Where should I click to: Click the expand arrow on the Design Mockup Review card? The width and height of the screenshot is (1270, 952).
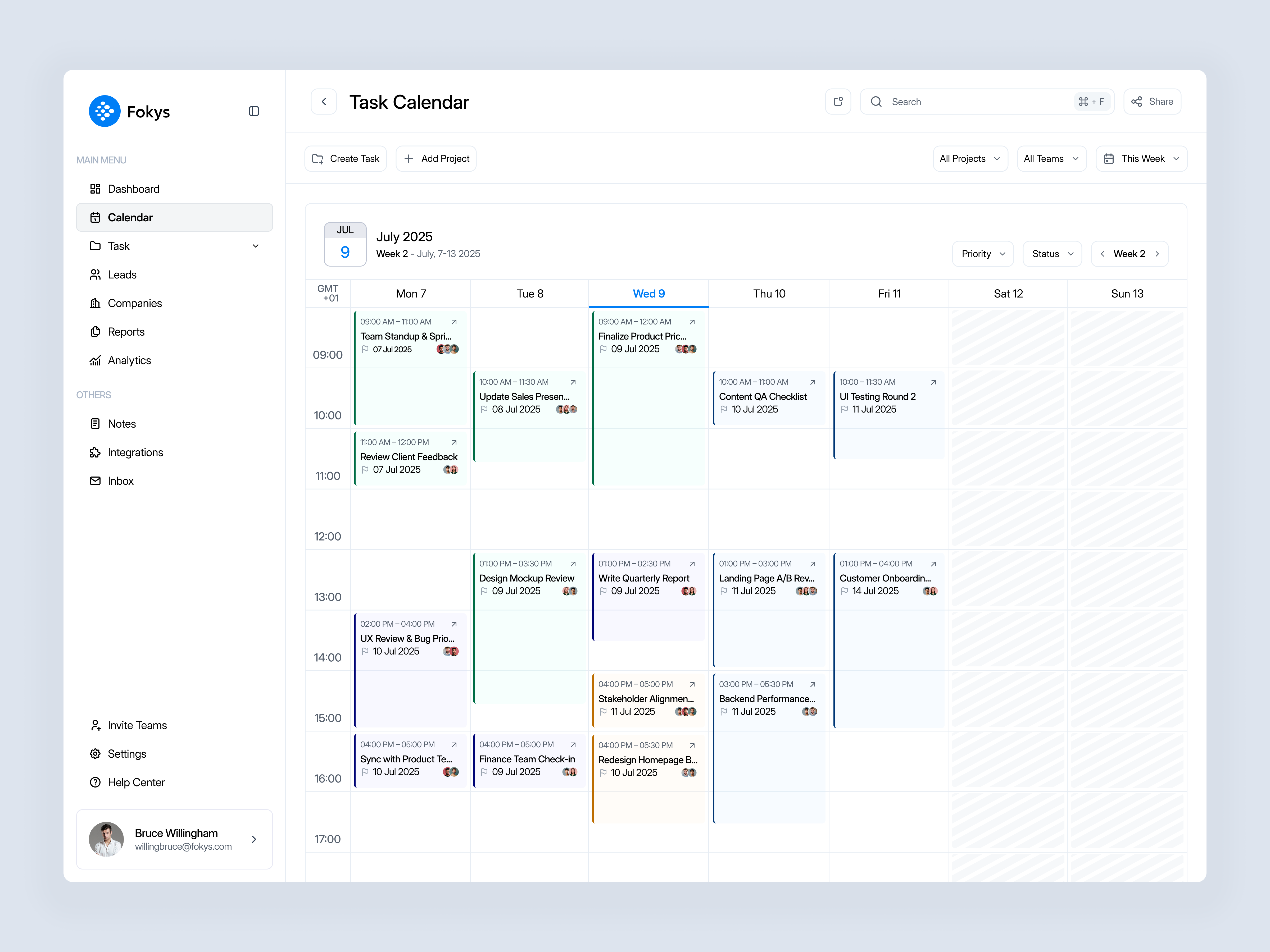click(573, 564)
